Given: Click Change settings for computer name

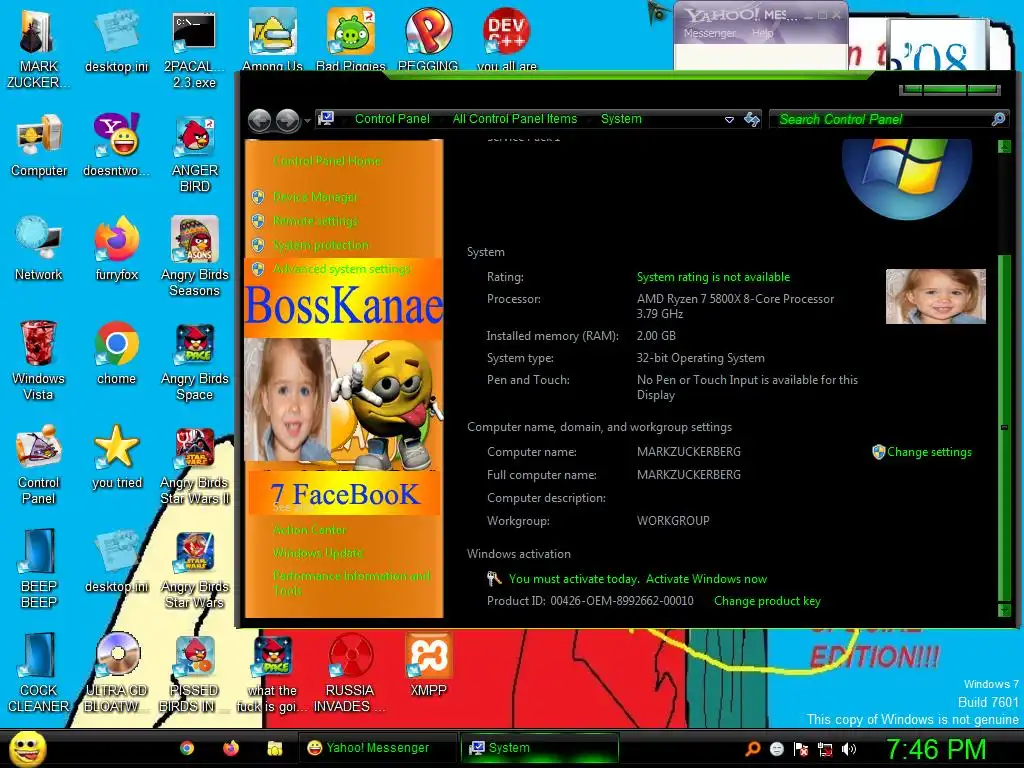Looking at the screenshot, I should coord(929,452).
